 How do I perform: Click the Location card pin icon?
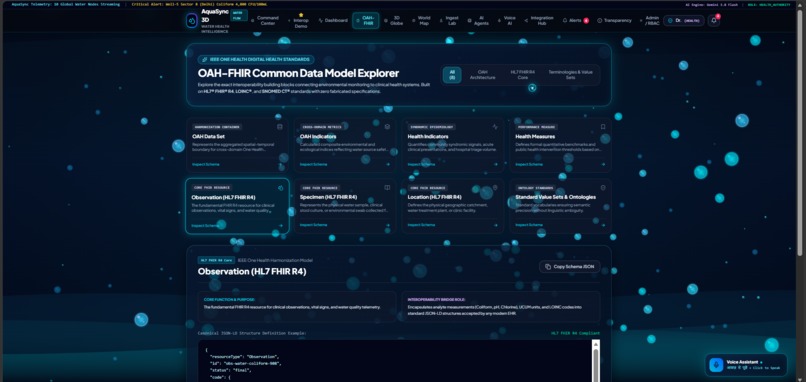pos(495,188)
